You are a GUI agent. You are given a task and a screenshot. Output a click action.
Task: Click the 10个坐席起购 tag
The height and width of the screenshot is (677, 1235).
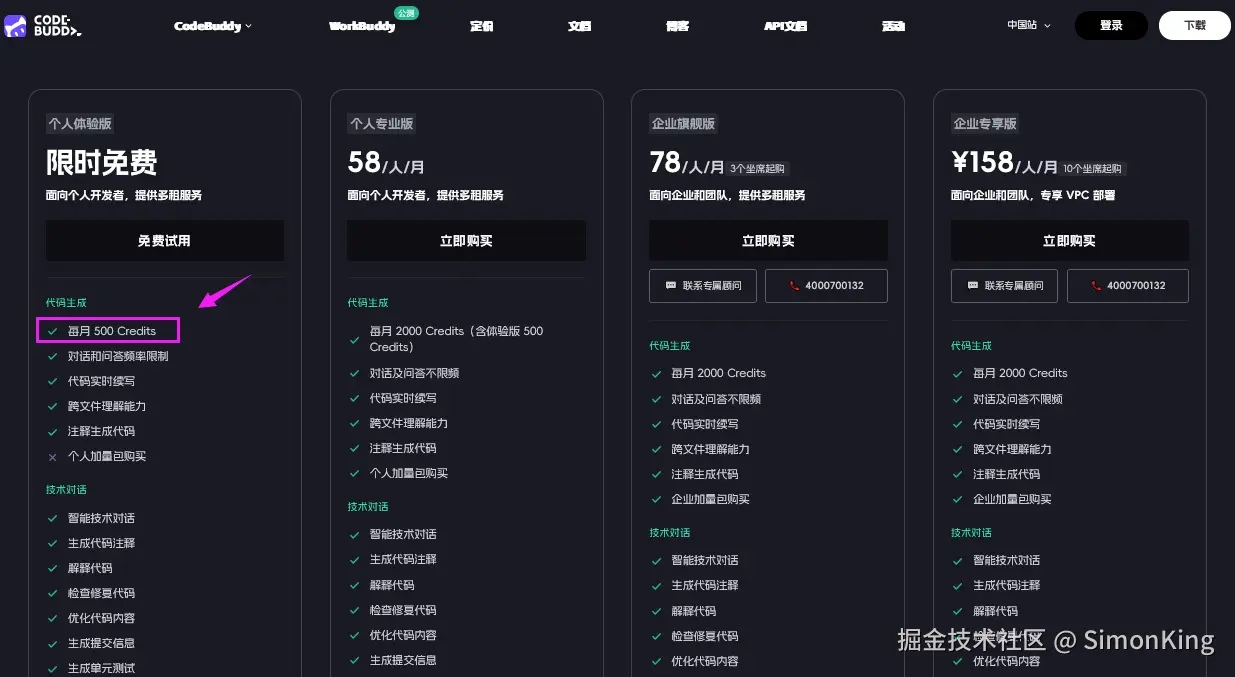(x=1092, y=168)
